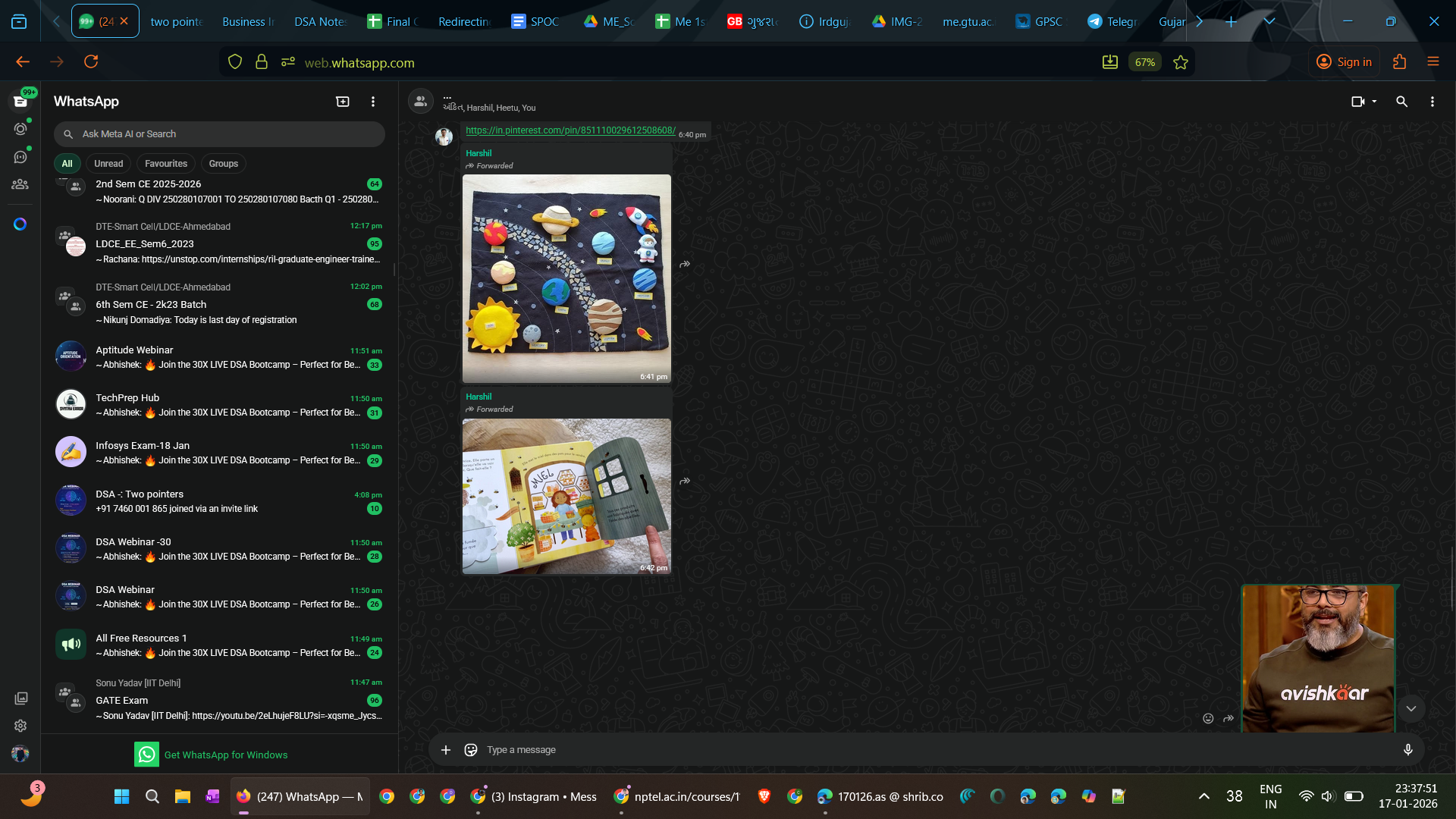Select the Favourites filter chip

(x=166, y=164)
